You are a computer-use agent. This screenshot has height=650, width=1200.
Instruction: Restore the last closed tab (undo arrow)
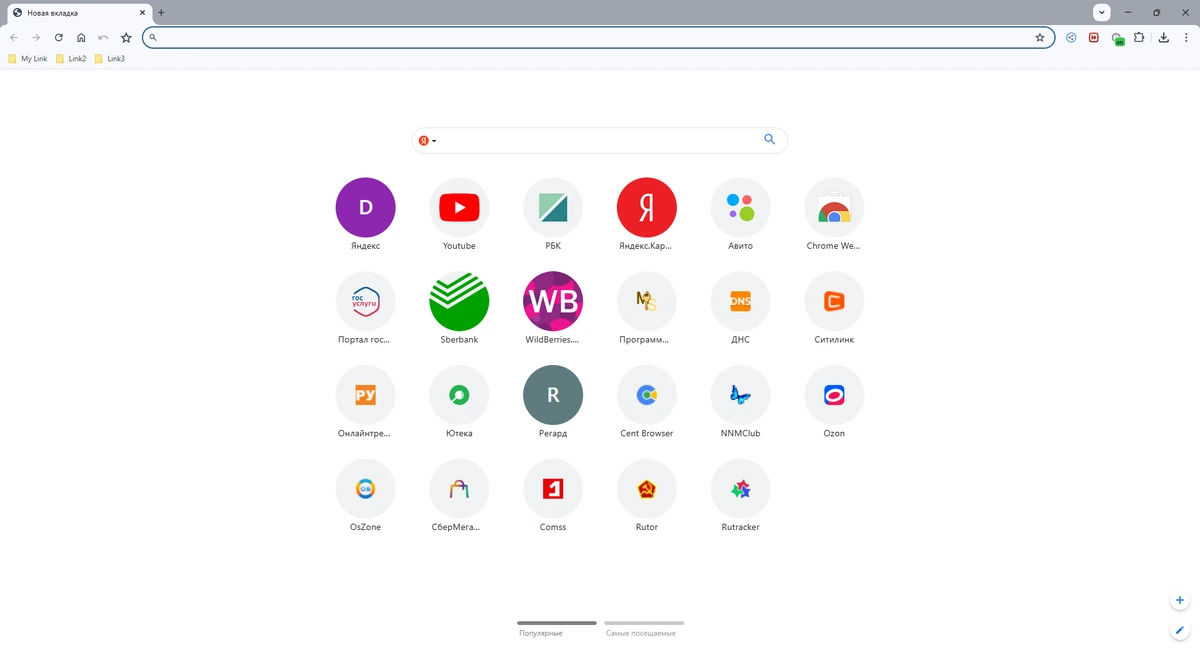coord(103,38)
